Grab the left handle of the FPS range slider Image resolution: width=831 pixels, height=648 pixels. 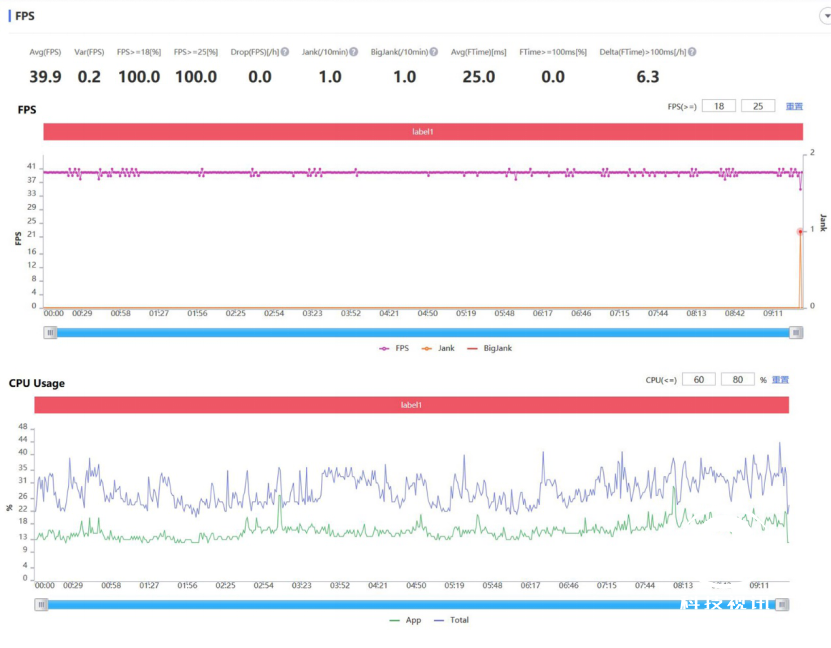point(50,333)
